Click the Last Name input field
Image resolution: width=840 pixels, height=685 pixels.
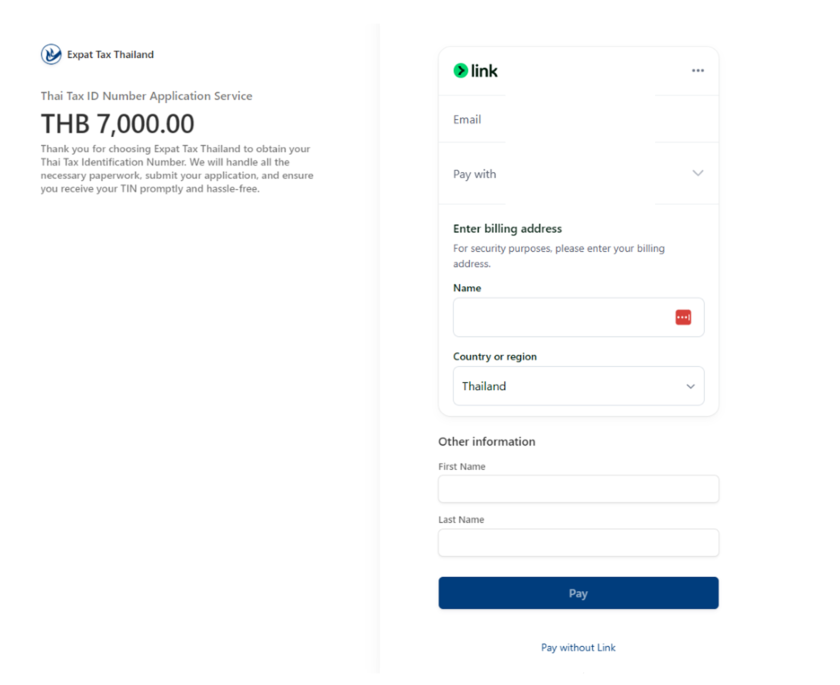(x=578, y=542)
